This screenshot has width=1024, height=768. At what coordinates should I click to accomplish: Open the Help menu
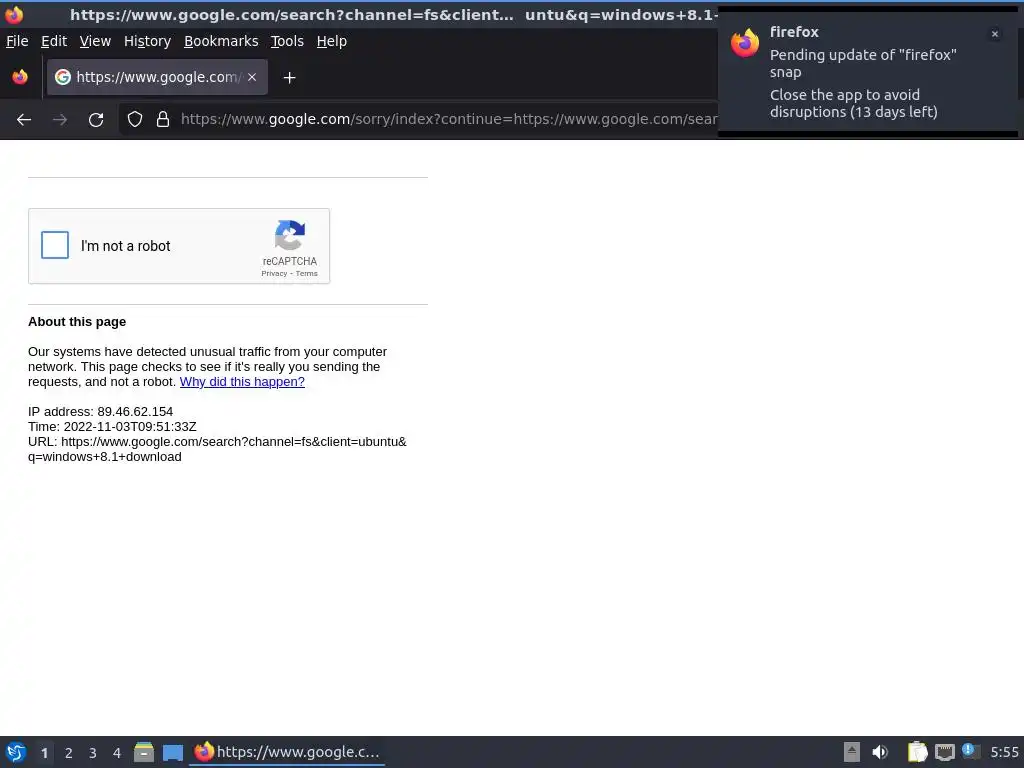click(x=332, y=41)
